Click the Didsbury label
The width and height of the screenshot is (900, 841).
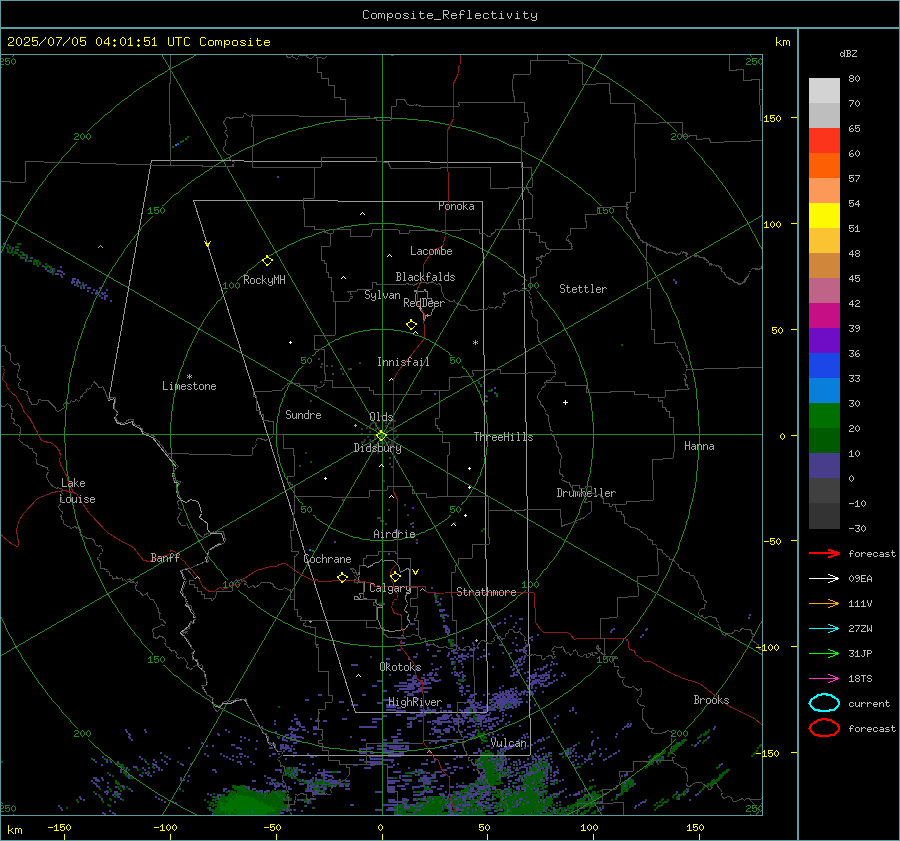click(377, 448)
